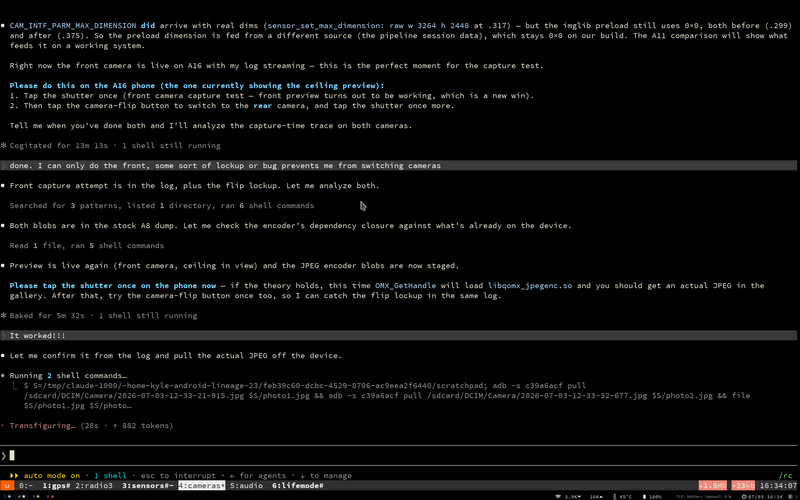Click the adb pull command starting '$ S=/tmp/claude-1000'
The height and width of the screenshot is (500, 800).
388,396
